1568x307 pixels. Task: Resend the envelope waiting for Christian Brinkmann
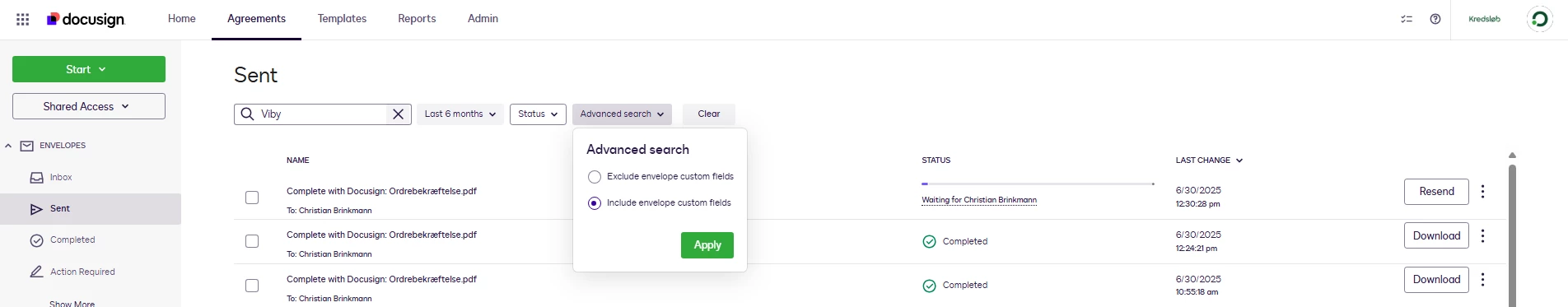[1436, 192]
